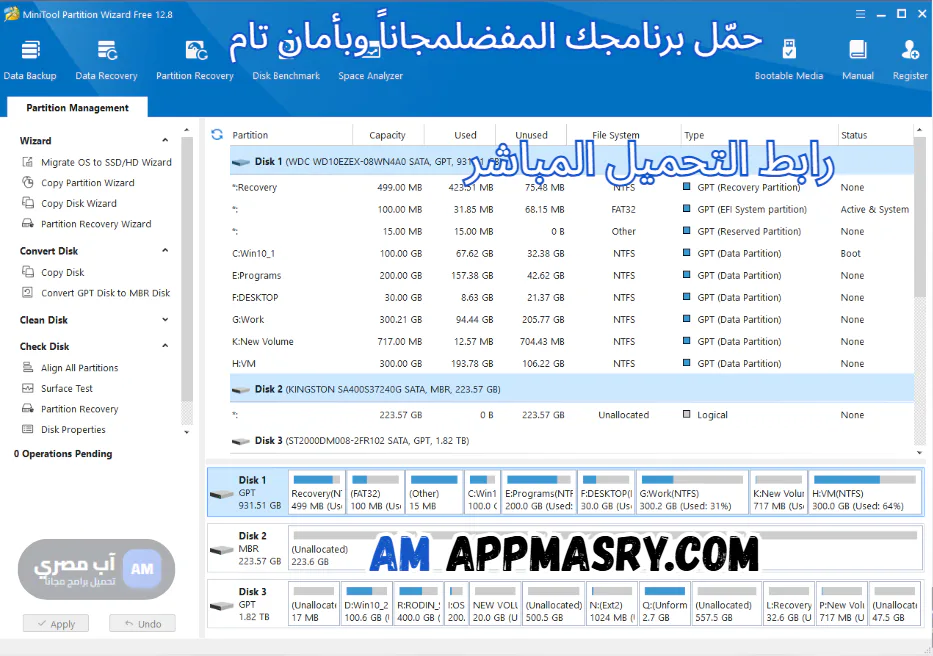
Task: Click the Undo button
Action: click(x=142, y=623)
